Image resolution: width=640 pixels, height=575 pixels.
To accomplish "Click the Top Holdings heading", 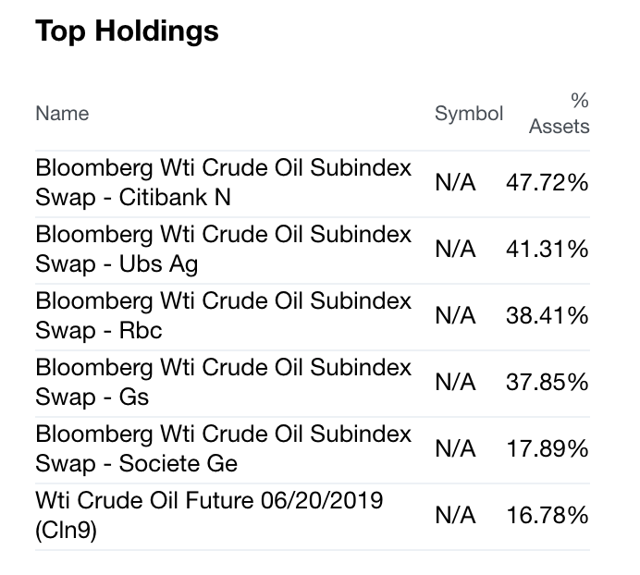I will click(x=127, y=31).
